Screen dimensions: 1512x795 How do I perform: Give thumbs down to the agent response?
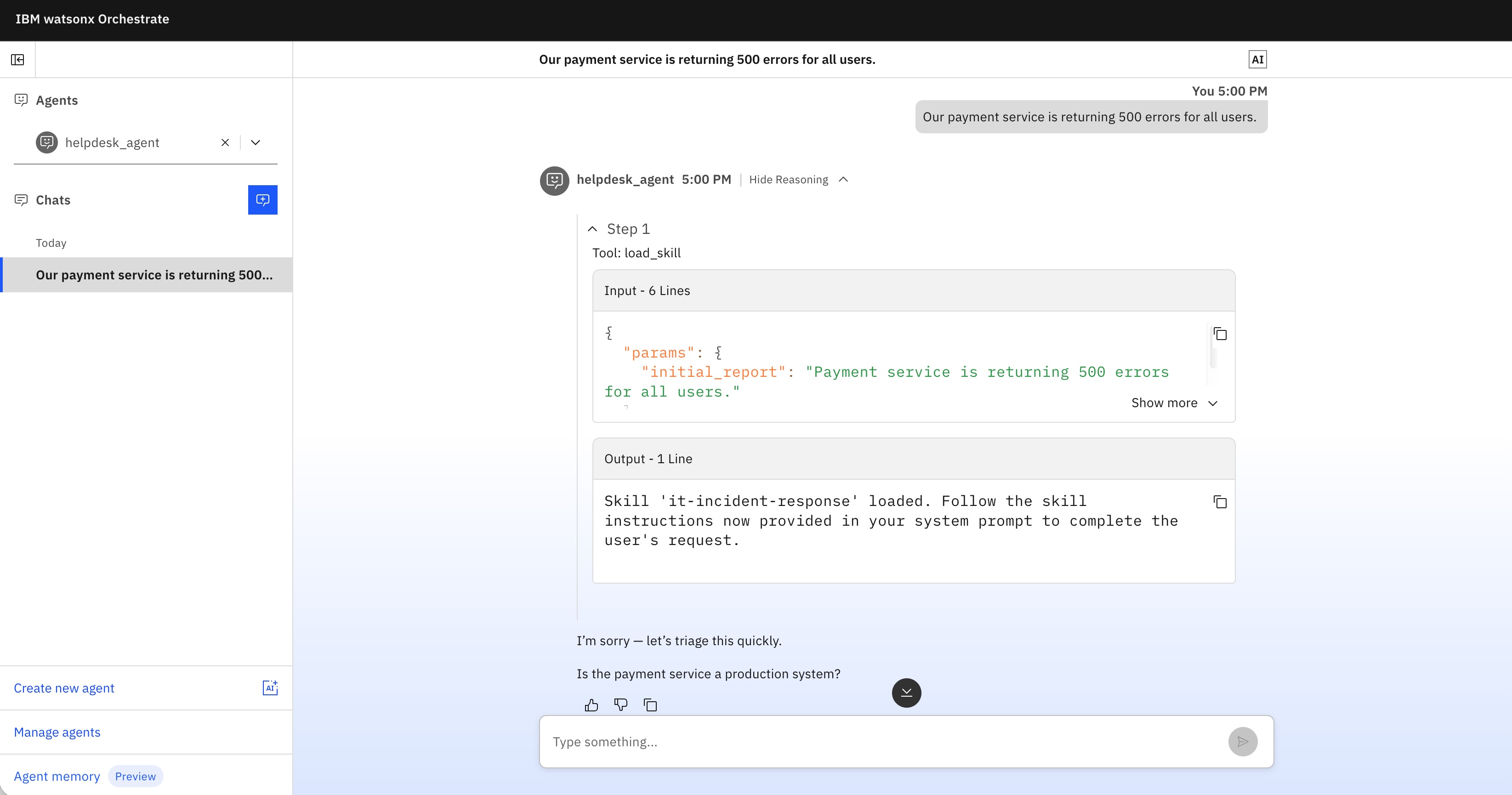point(620,704)
